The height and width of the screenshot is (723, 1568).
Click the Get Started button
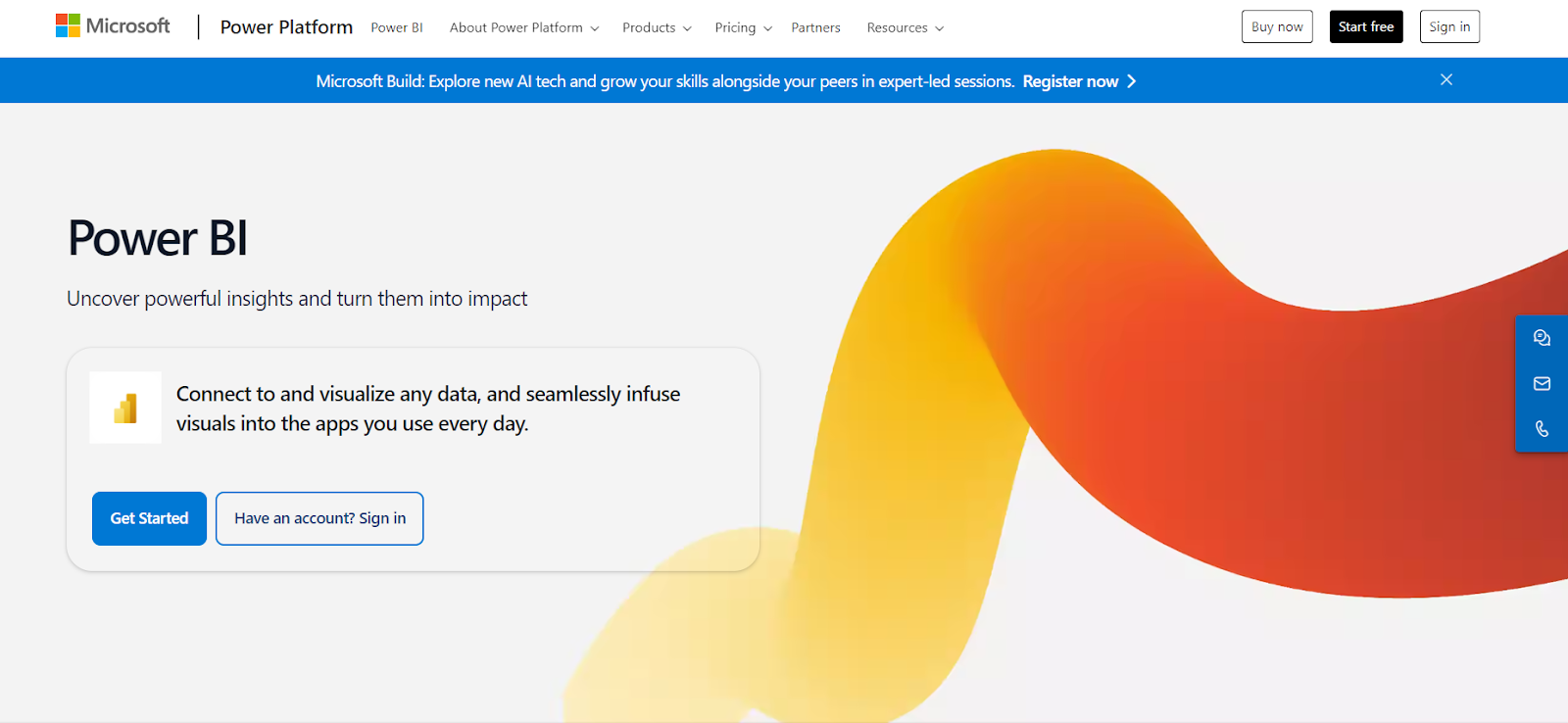(x=149, y=518)
